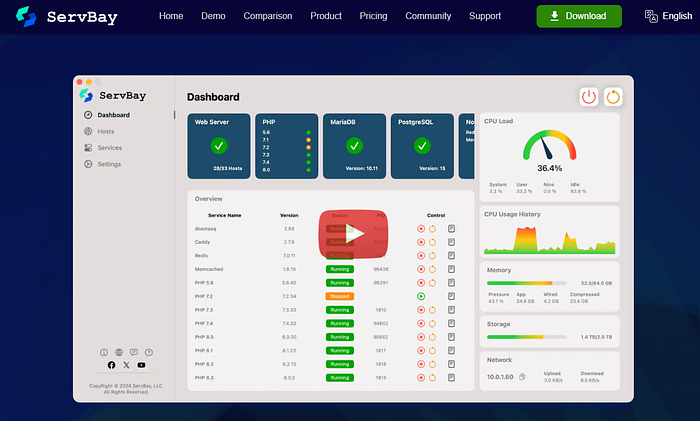The image size is (700, 421).
Task: Click the "Service Name" column header
Action: tap(225, 215)
